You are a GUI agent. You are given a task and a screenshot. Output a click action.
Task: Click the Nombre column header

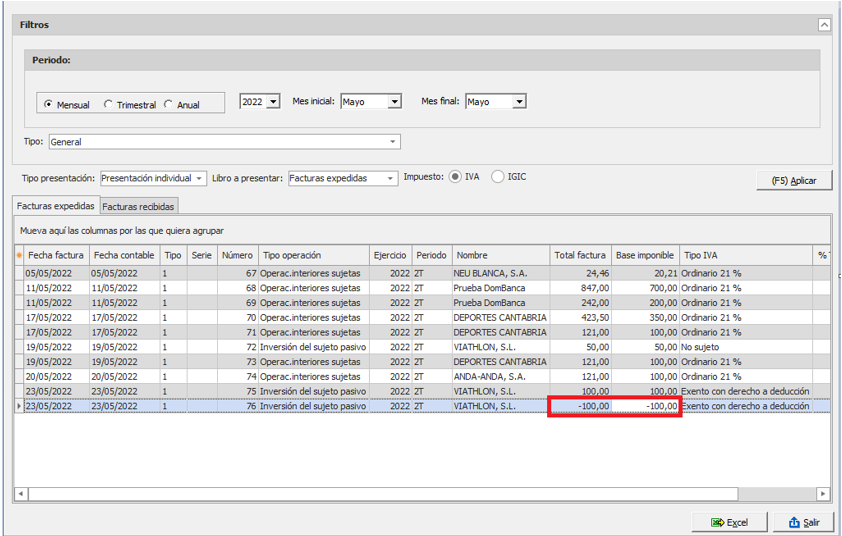[500, 255]
